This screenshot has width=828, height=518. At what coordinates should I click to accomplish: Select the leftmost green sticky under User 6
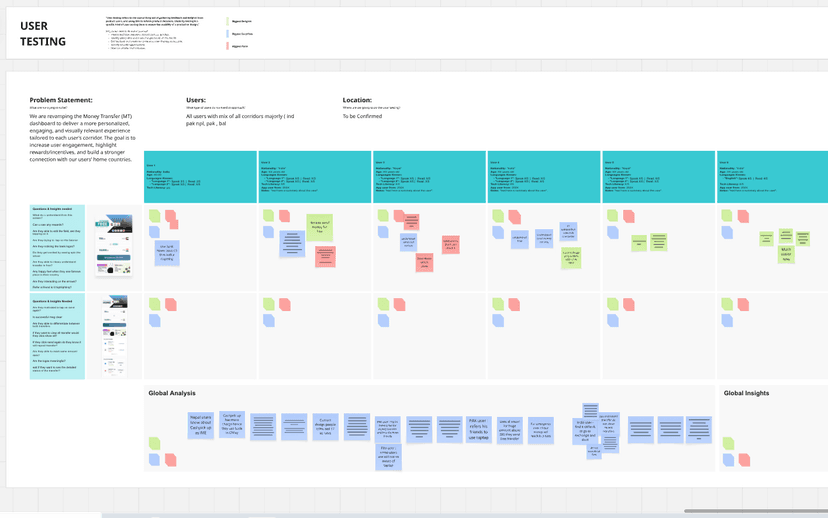[766, 239]
